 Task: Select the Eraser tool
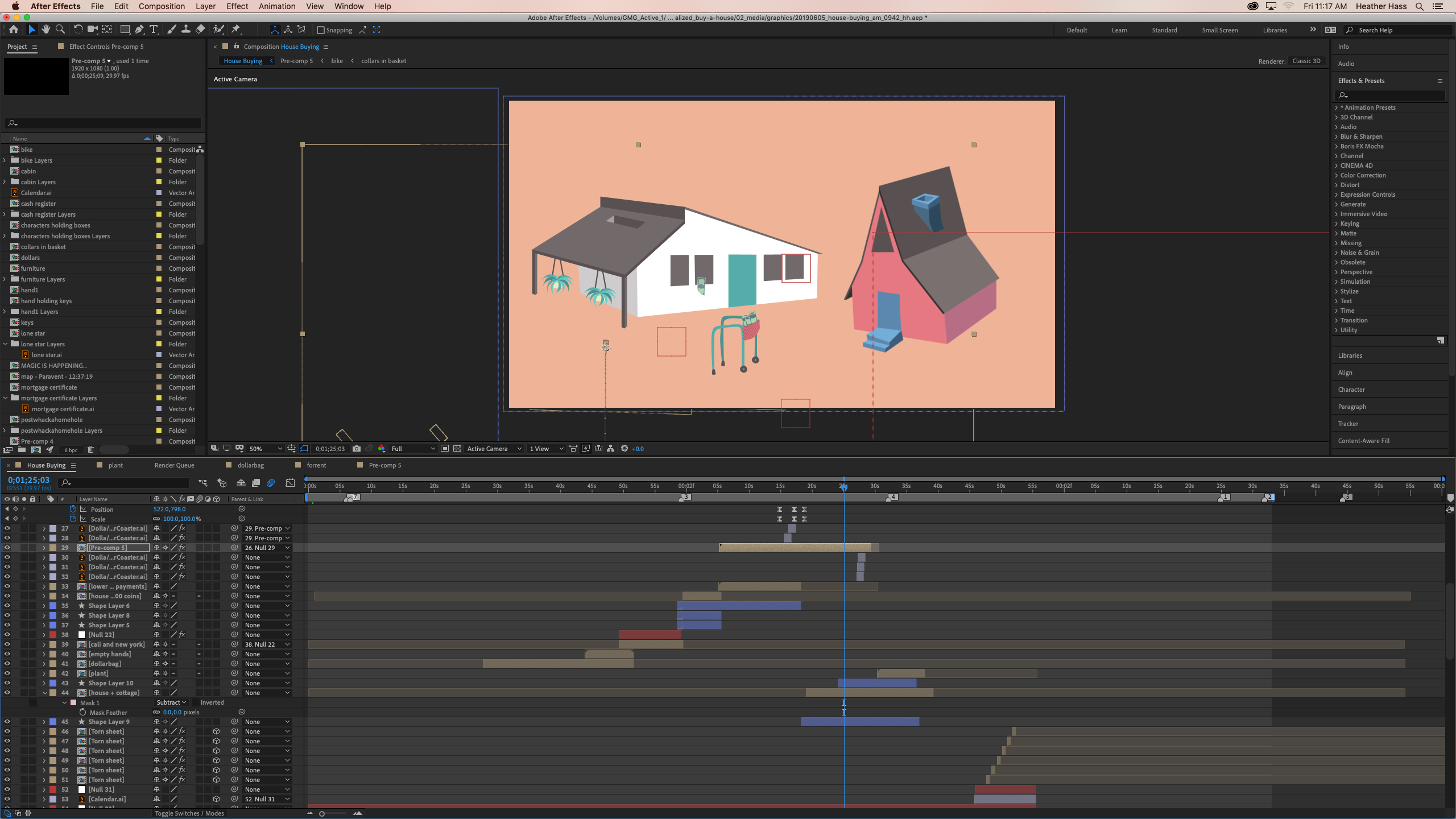point(200,30)
